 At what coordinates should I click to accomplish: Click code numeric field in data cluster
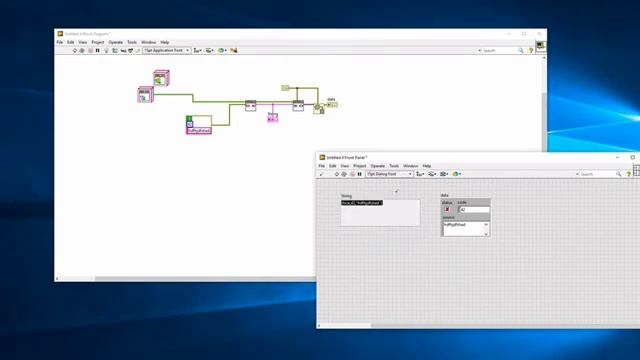(x=475, y=210)
